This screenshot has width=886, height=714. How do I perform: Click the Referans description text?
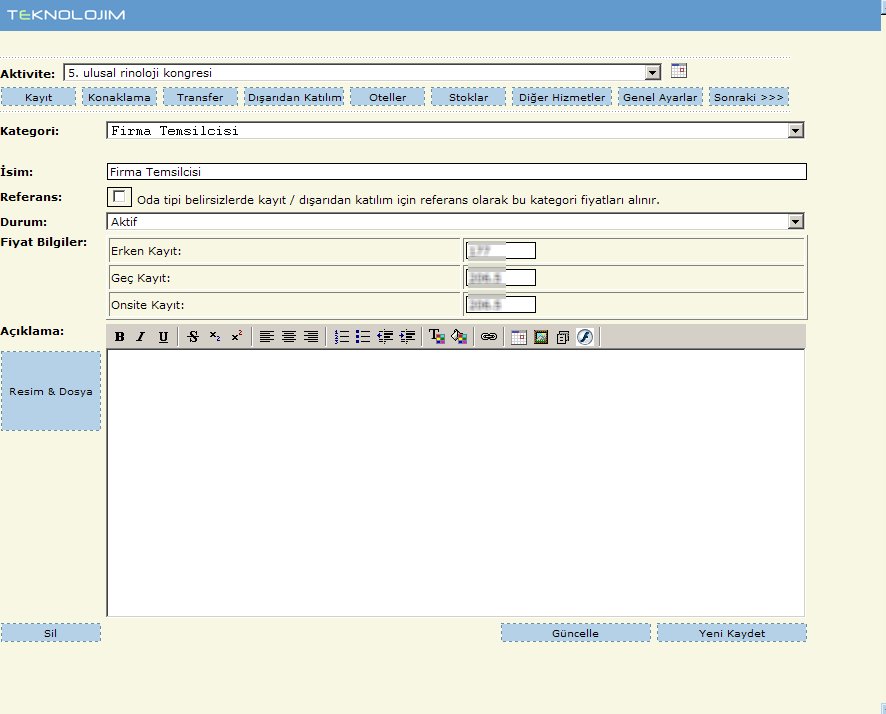coord(398,200)
